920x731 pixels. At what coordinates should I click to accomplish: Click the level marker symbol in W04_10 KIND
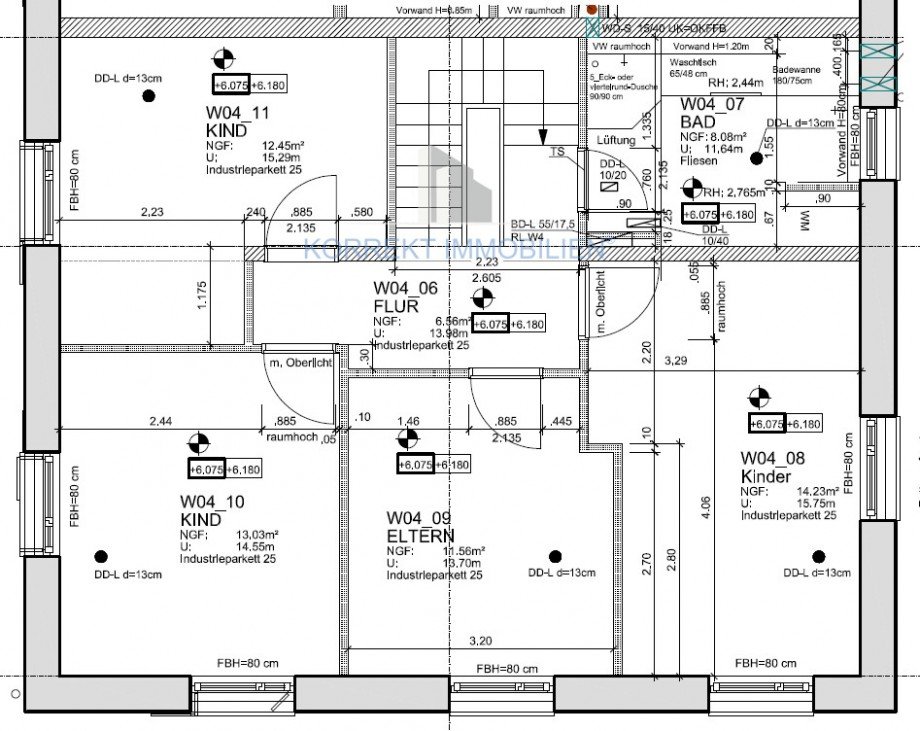point(199,444)
